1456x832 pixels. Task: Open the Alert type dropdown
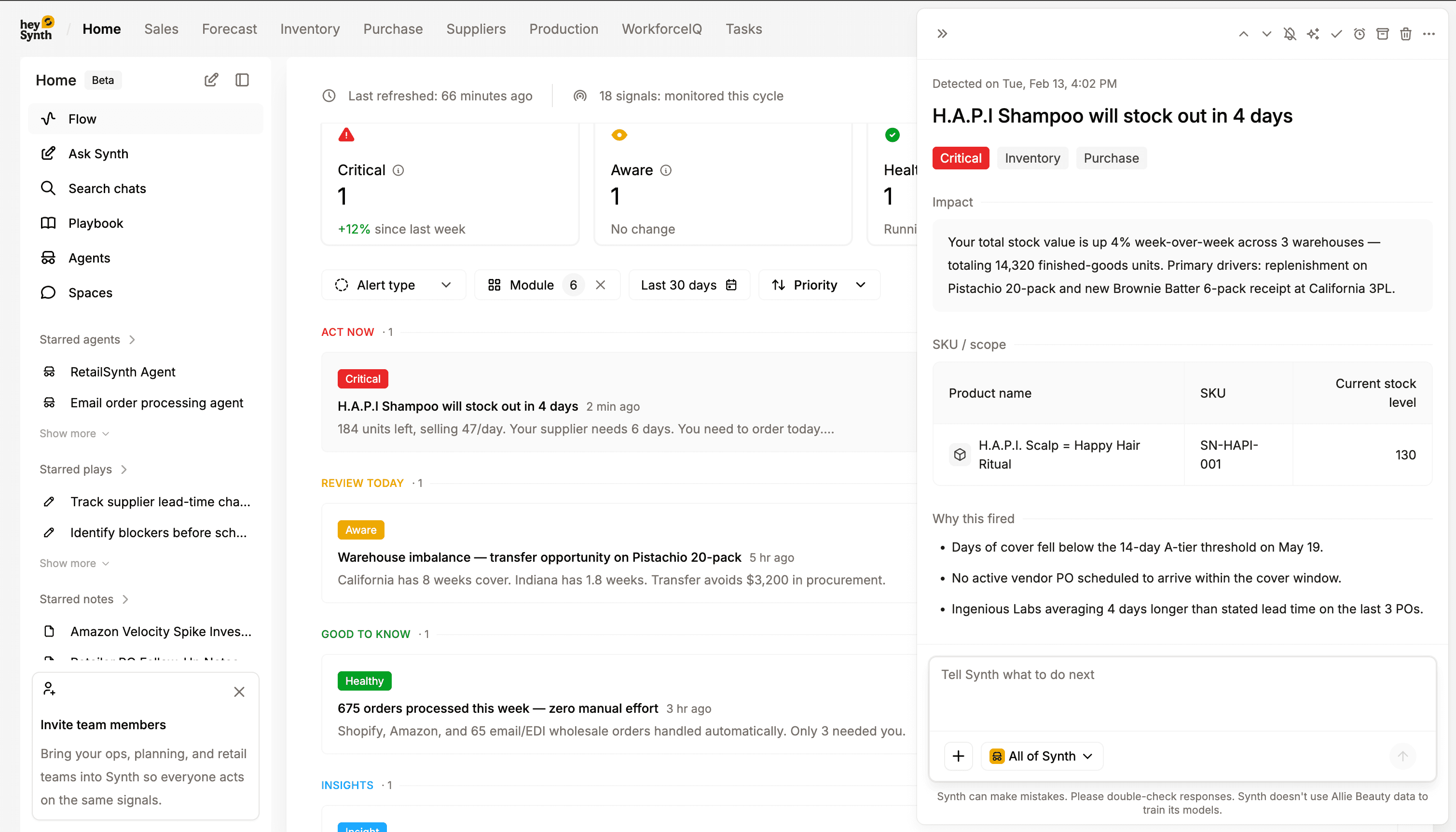(394, 285)
